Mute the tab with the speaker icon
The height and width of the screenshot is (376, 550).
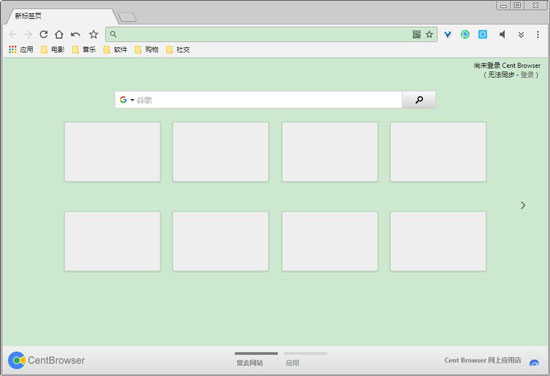[x=502, y=34]
